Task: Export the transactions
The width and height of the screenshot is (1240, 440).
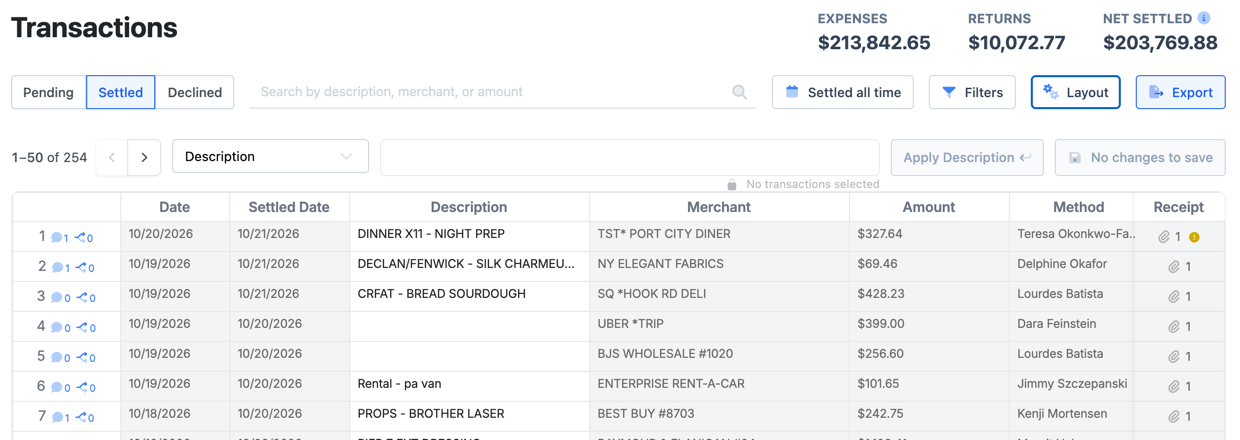Action: coord(1181,92)
